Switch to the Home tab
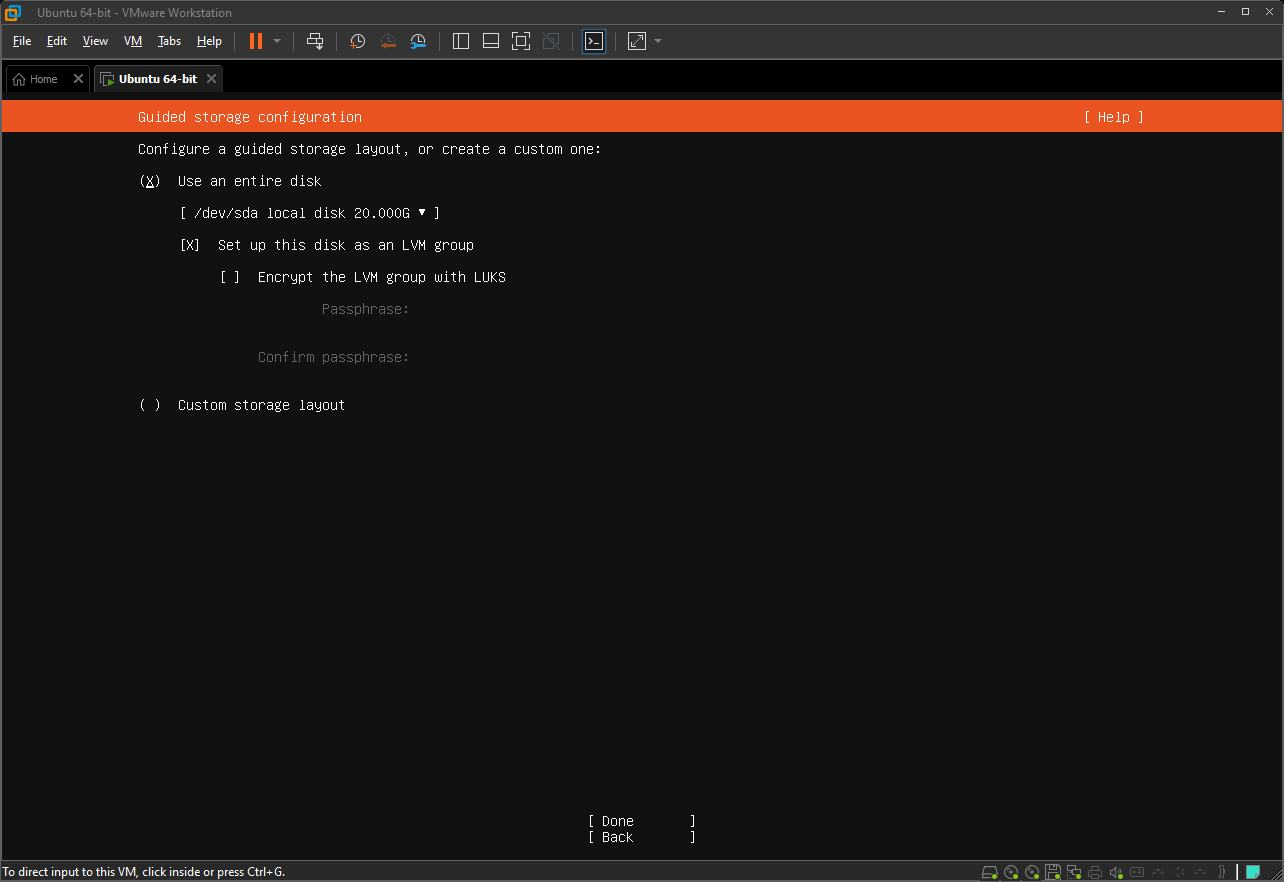Viewport: 1284px width, 882px height. (x=36, y=79)
